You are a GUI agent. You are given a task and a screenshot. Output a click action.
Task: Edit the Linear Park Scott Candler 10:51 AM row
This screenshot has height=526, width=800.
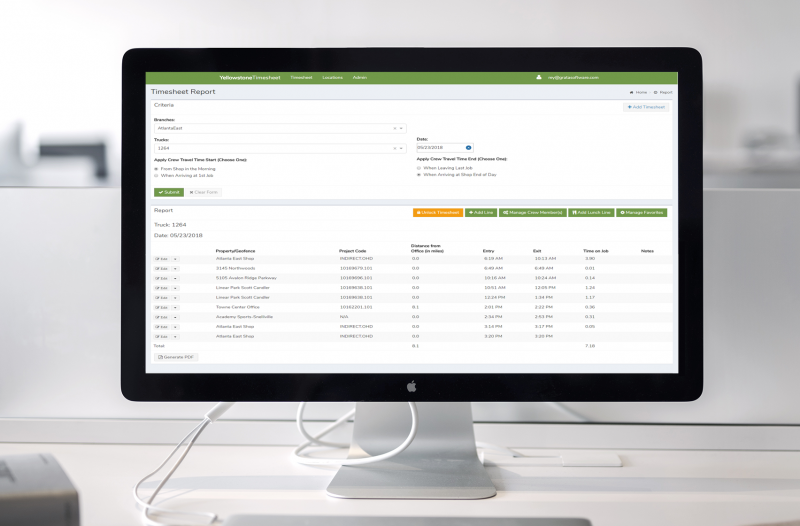pos(162,288)
